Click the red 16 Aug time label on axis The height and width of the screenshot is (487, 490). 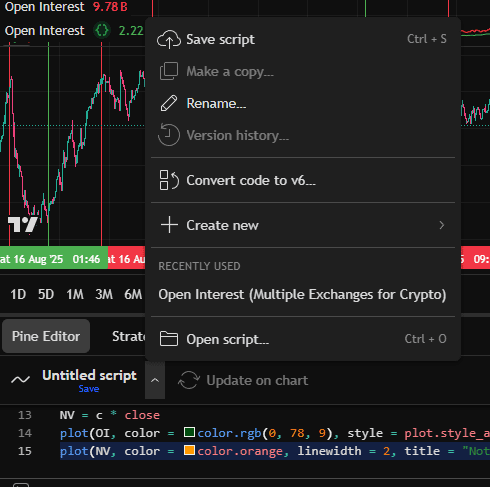(x=127, y=259)
